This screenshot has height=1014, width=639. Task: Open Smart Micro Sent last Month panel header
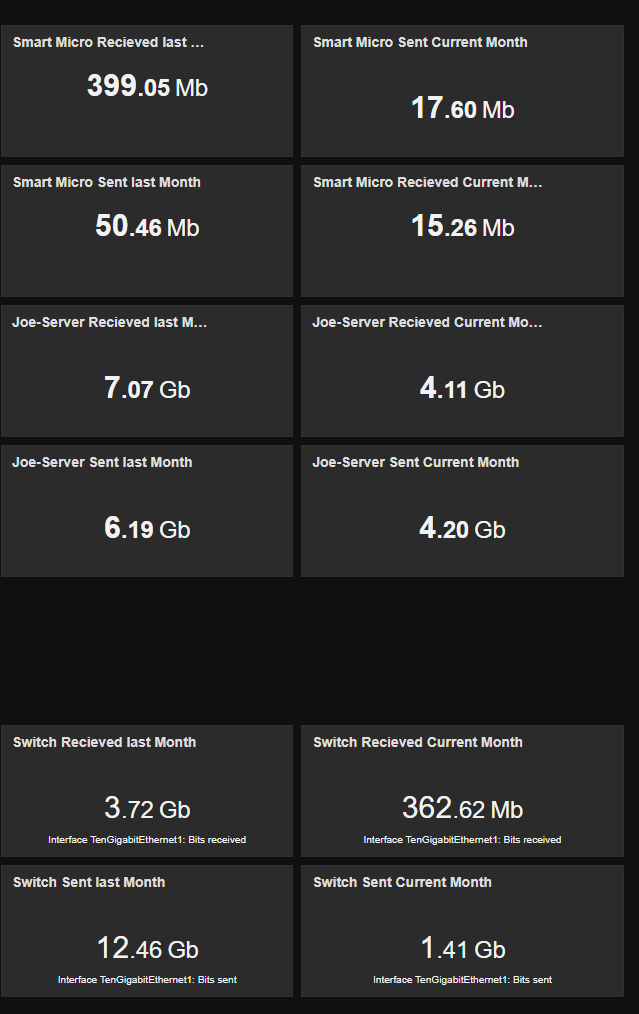click(x=107, y=183)
